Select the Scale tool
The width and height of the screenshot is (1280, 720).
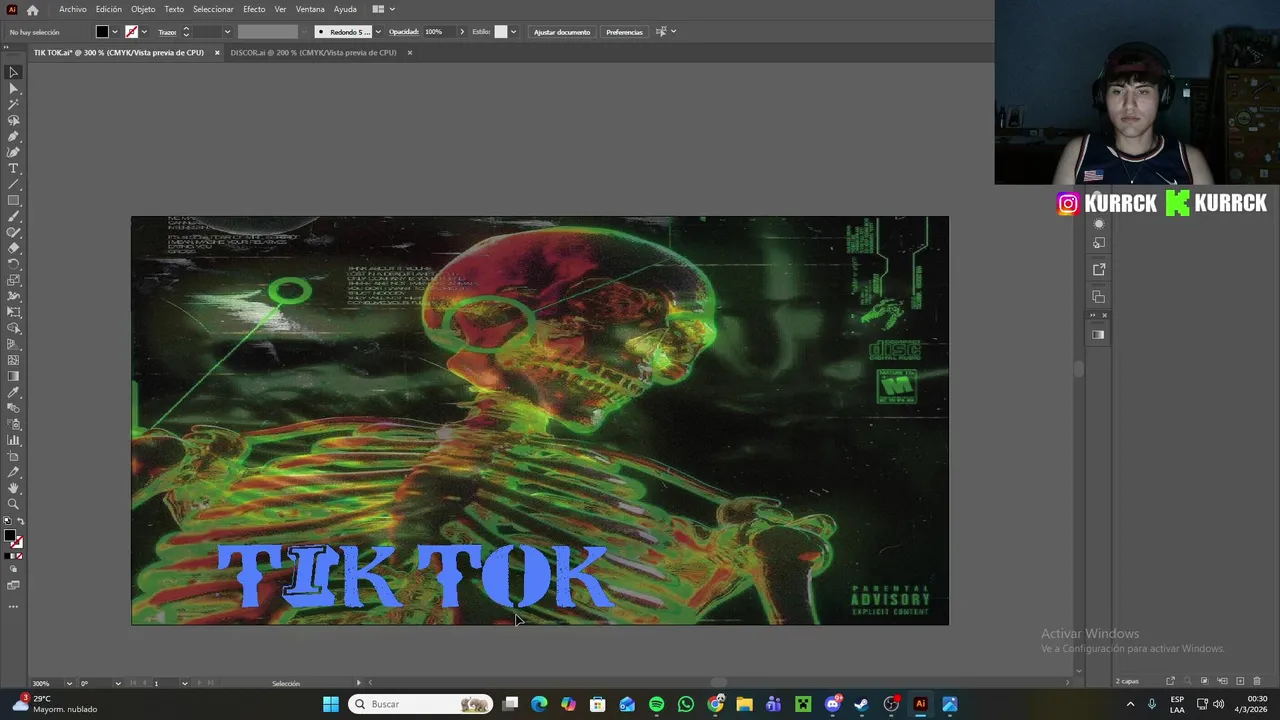13,280
